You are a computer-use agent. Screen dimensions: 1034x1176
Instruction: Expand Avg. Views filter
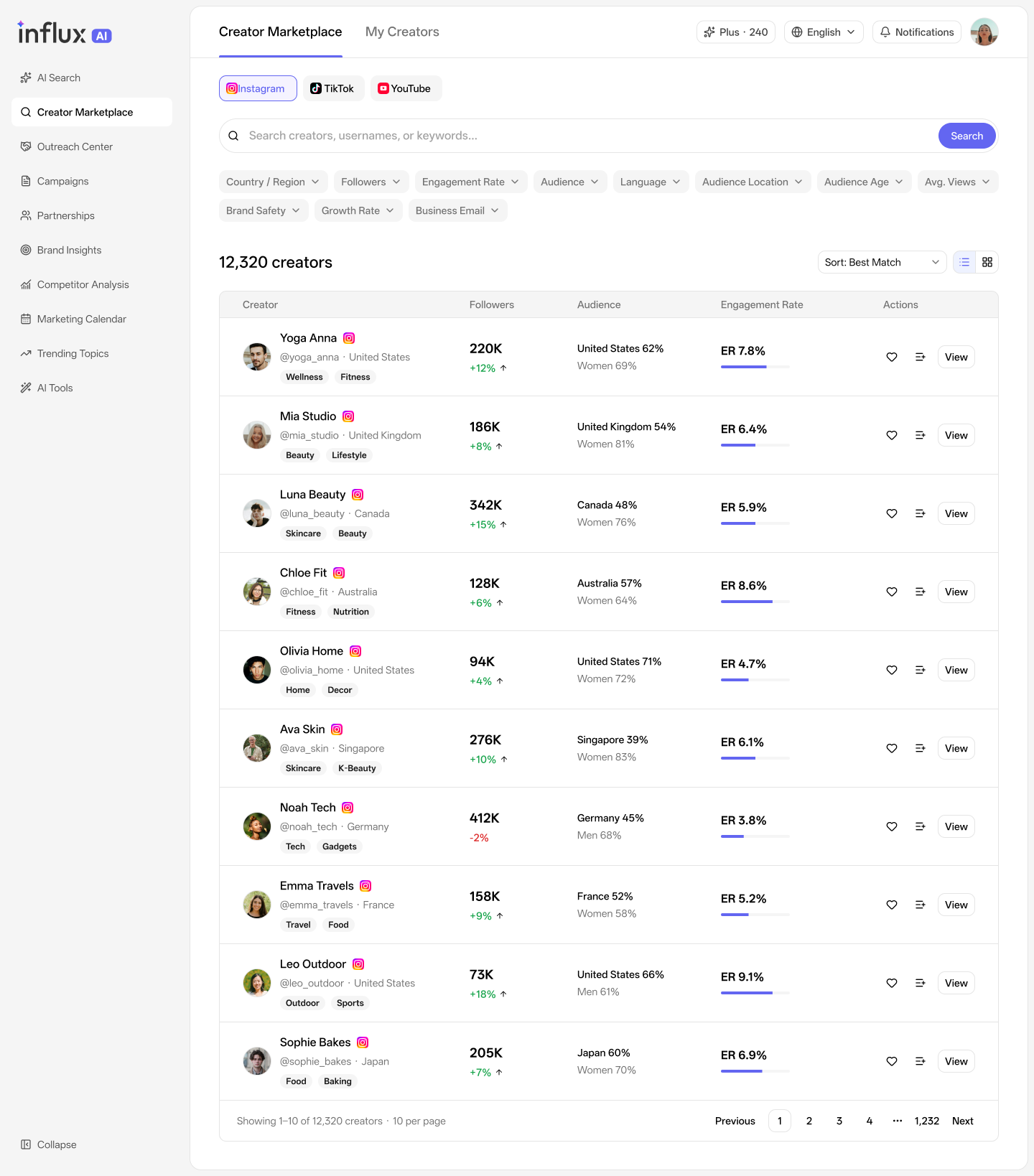click(958, 182)
